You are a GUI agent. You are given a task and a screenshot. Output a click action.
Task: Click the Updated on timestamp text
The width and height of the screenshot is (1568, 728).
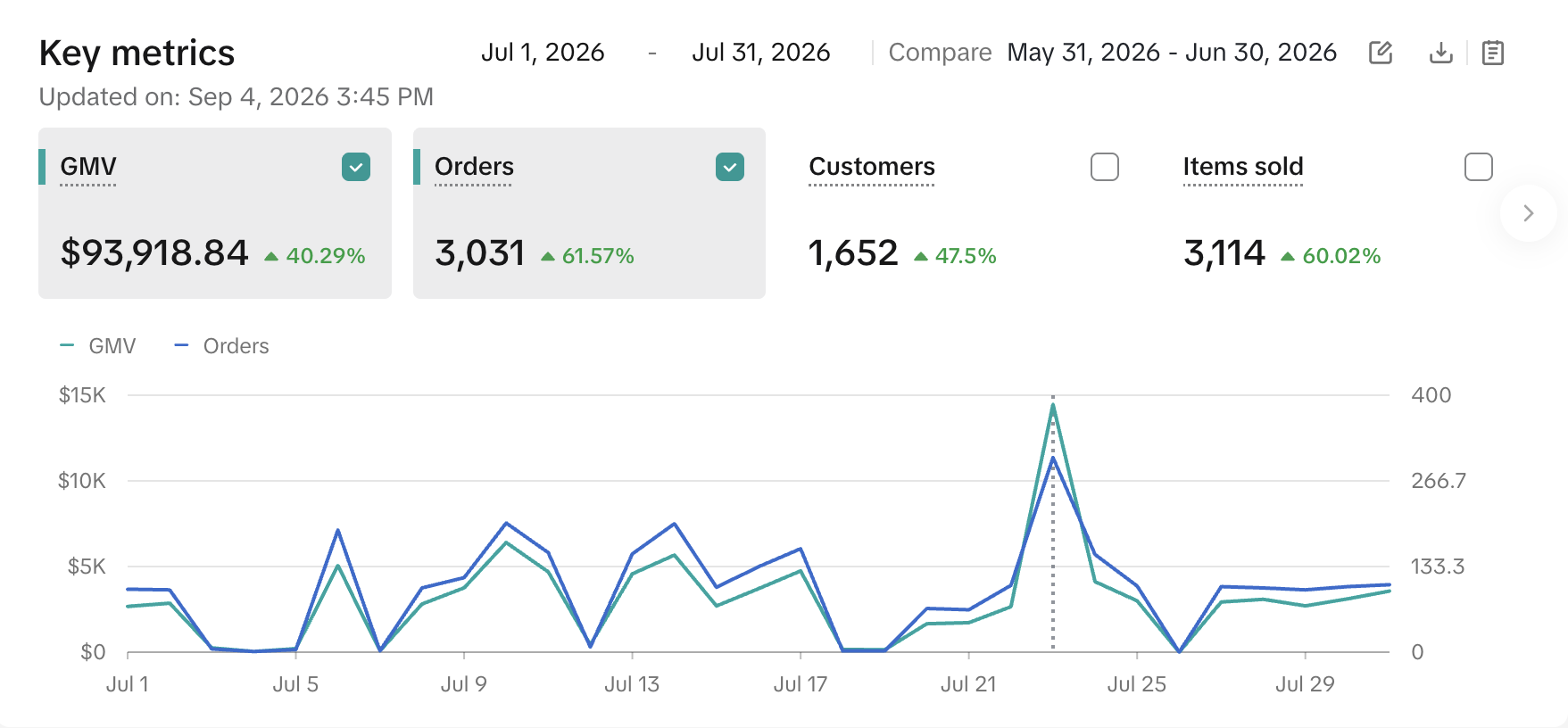236,96
